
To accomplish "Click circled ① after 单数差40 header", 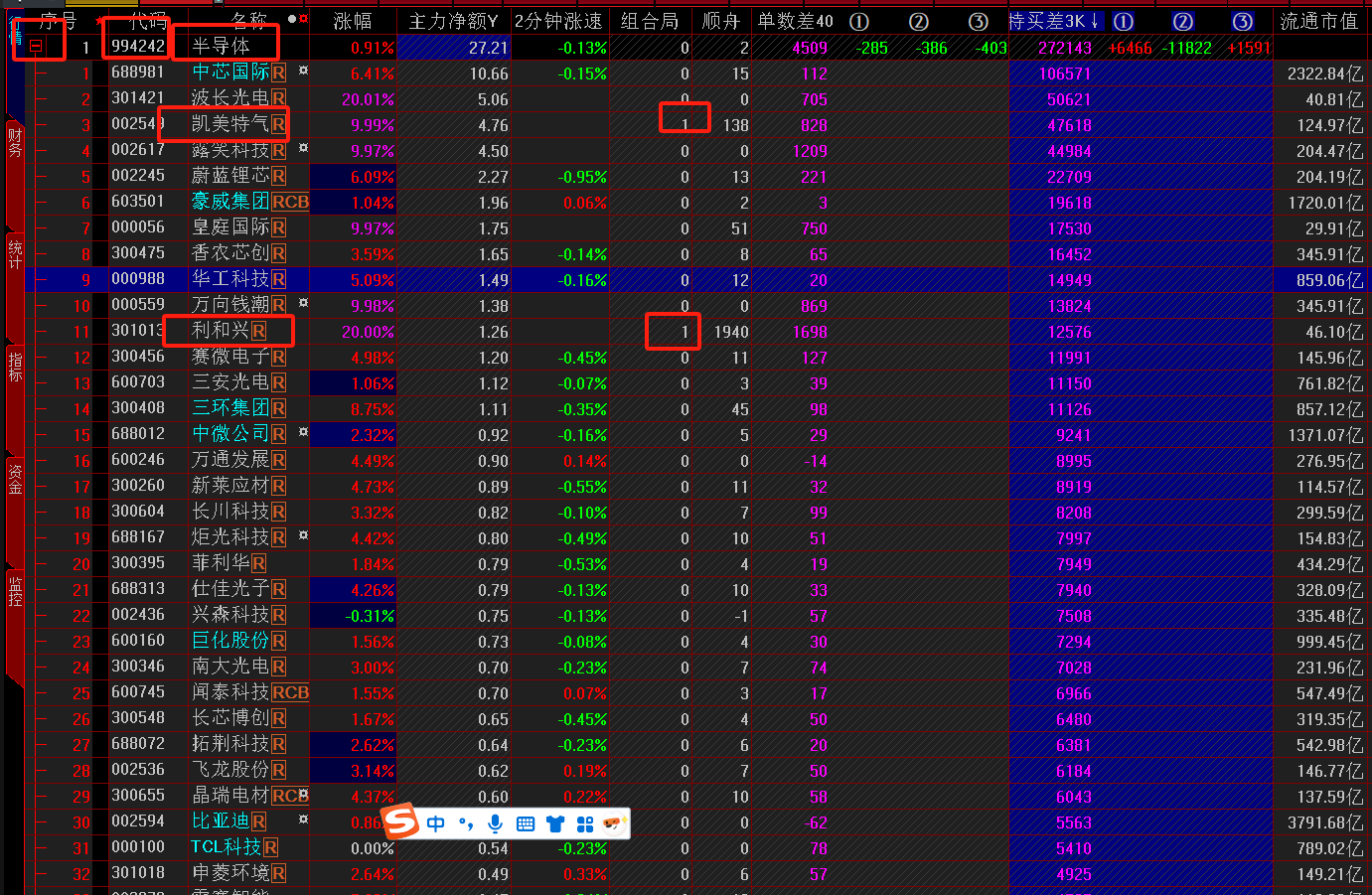I will [859, 21].
